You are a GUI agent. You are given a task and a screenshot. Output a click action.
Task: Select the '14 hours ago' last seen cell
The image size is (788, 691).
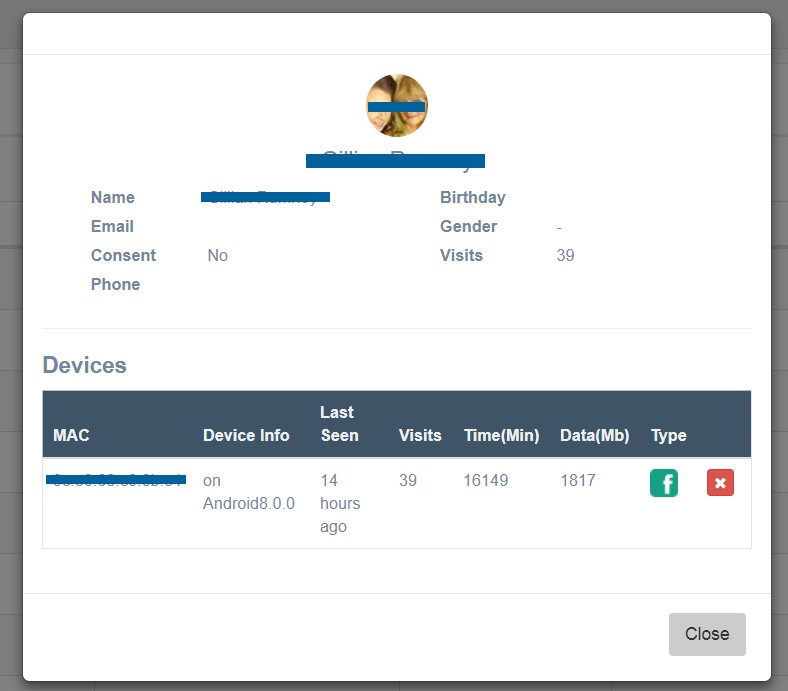pos(340,504)
